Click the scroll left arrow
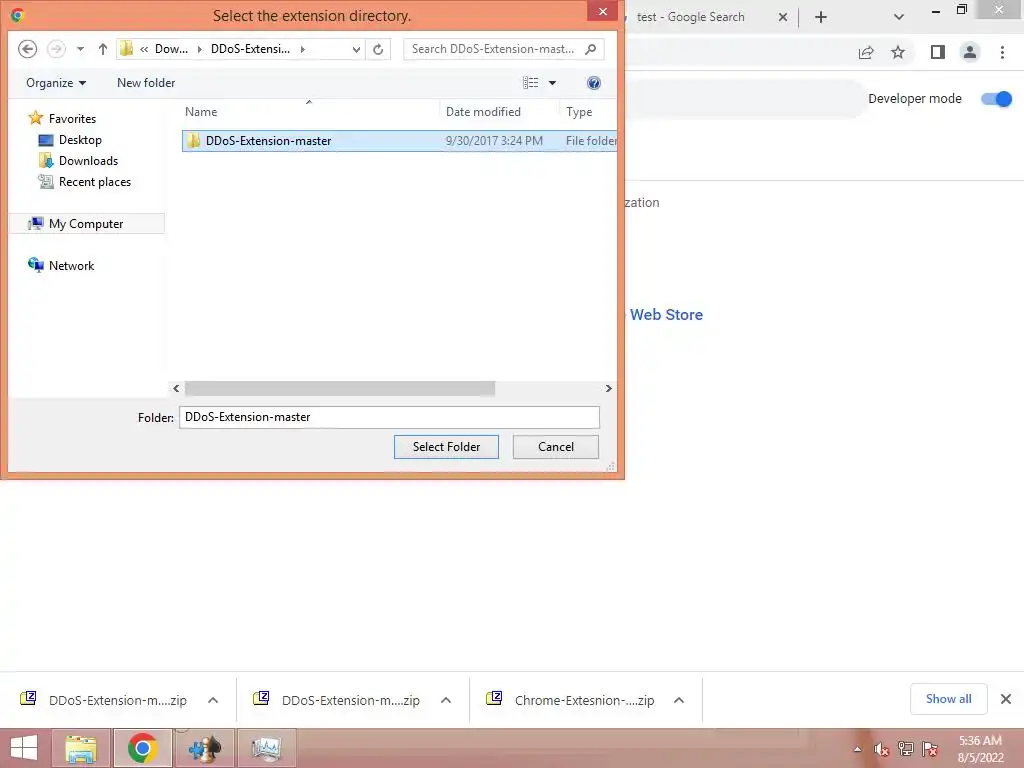The width and height of the screenshot is (1024, 768). tap(176, 389)
